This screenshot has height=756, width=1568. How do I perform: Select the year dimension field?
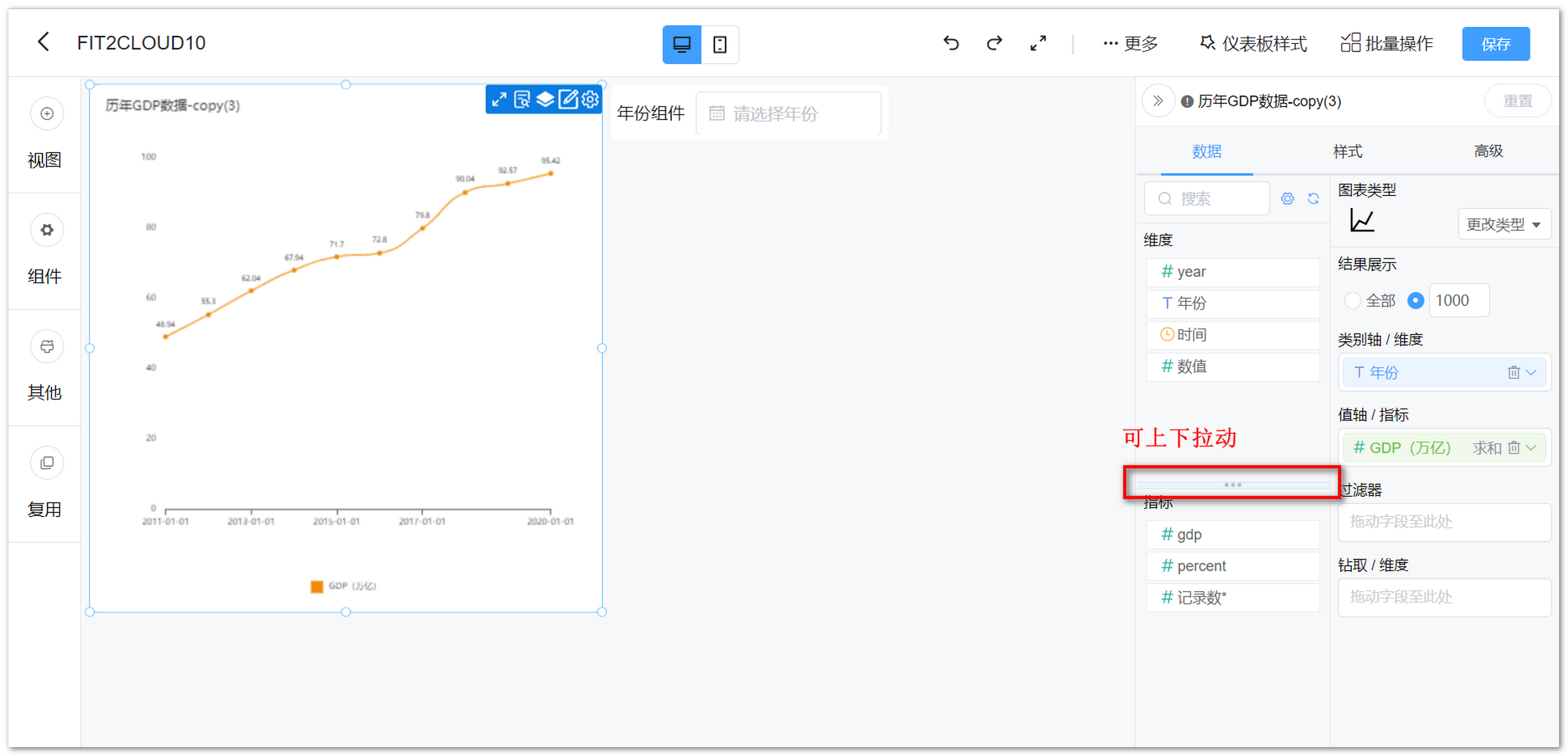[1232, 272]
